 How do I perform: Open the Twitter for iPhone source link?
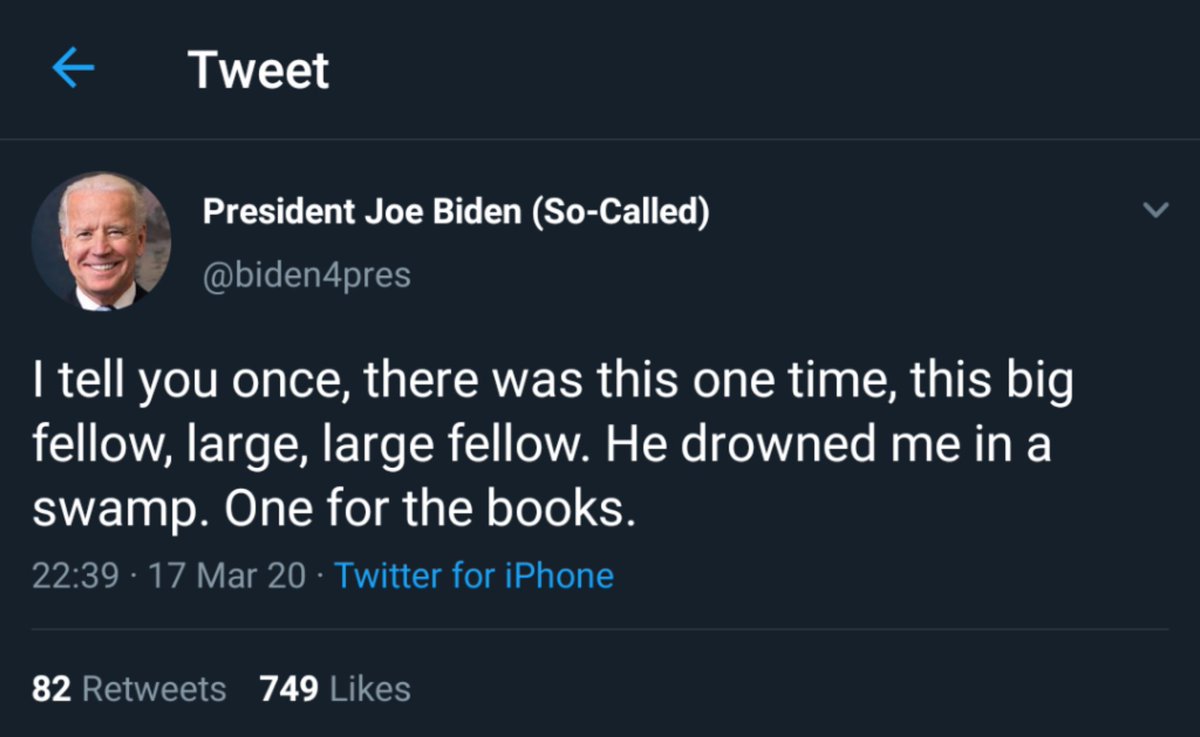coord(473,576)
